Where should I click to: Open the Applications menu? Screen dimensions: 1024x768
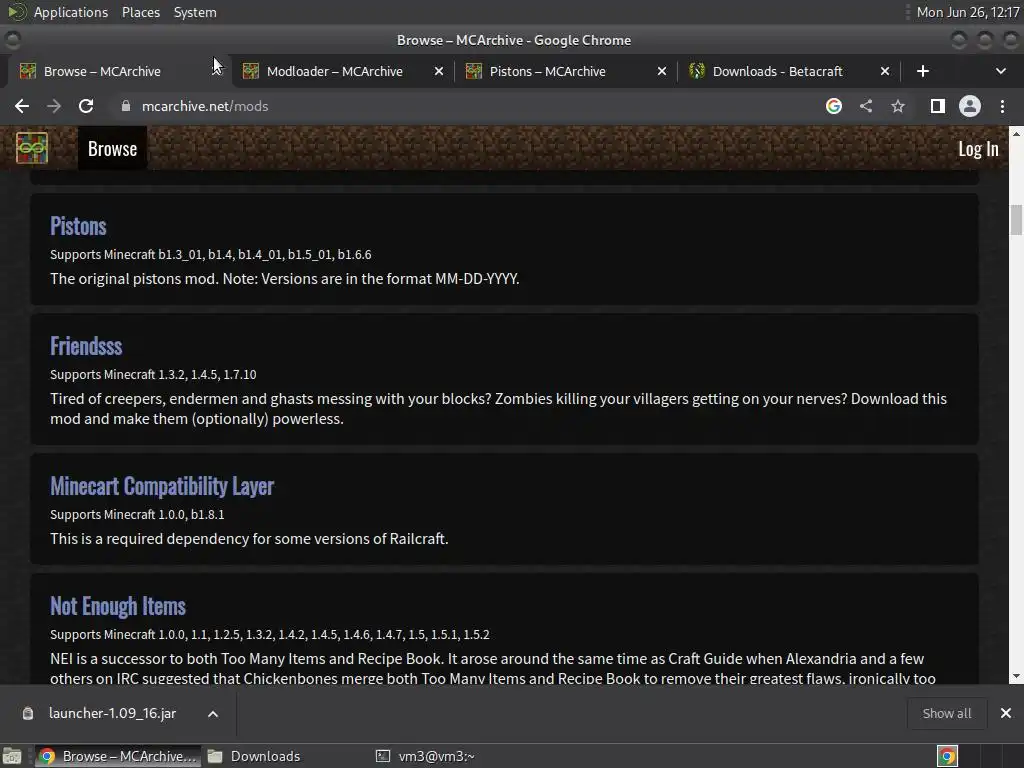pyautogui.click(x=71, y=12)
